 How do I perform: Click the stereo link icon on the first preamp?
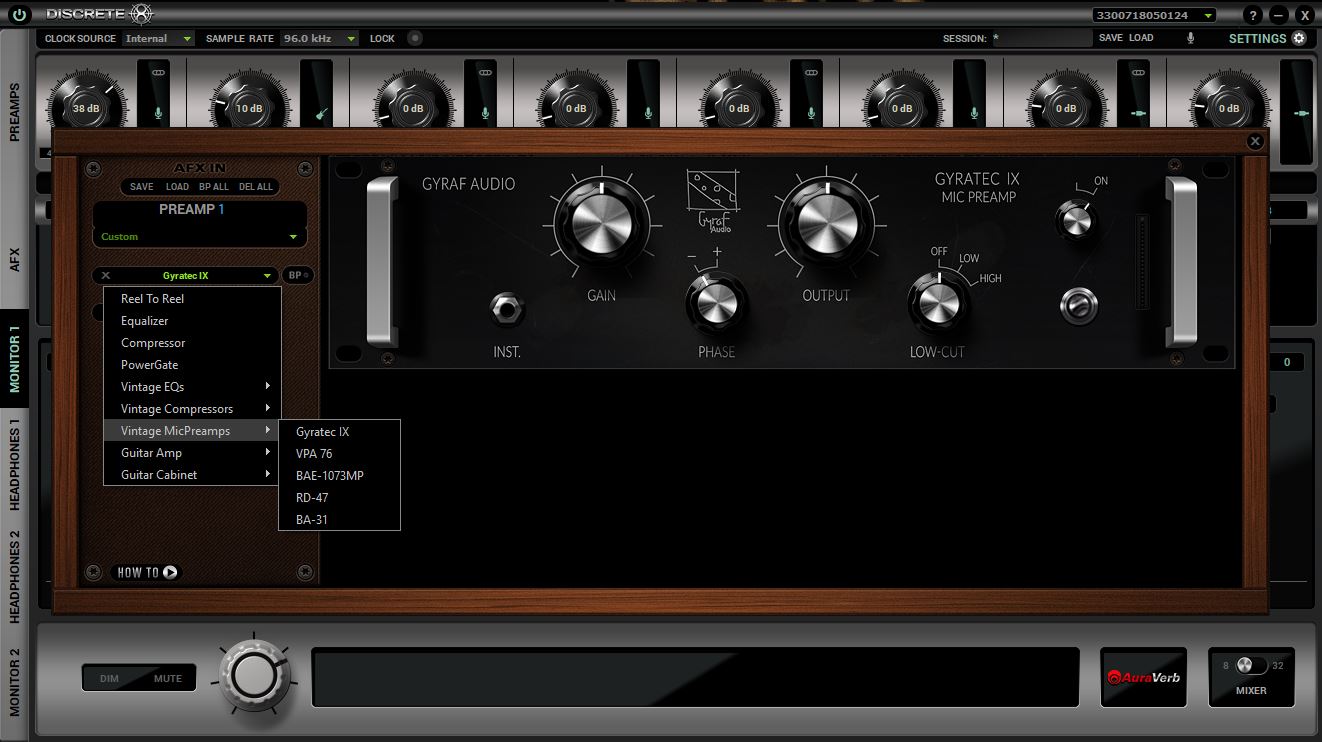pos(158,73)
